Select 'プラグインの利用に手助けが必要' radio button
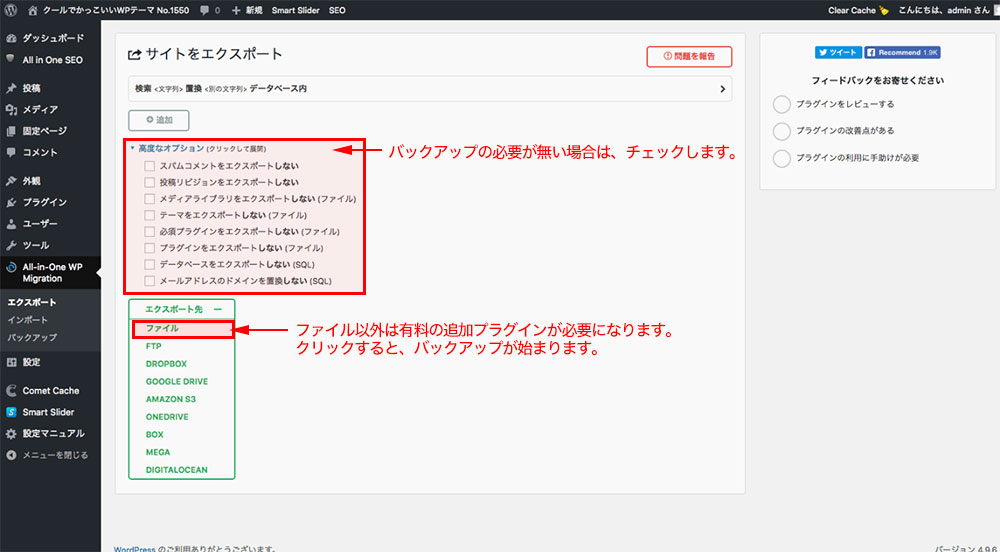 tap(782, 158)
